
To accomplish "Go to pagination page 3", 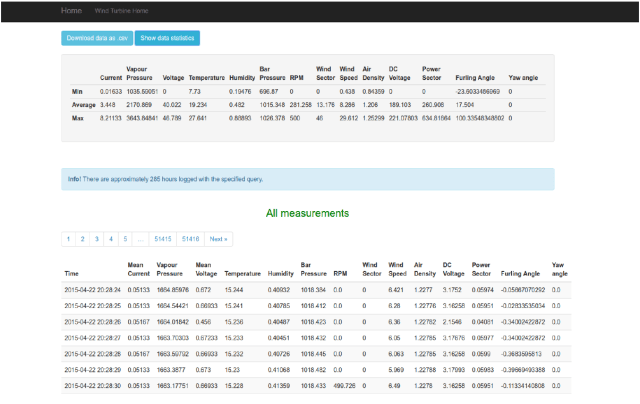I will coord(97,239).
